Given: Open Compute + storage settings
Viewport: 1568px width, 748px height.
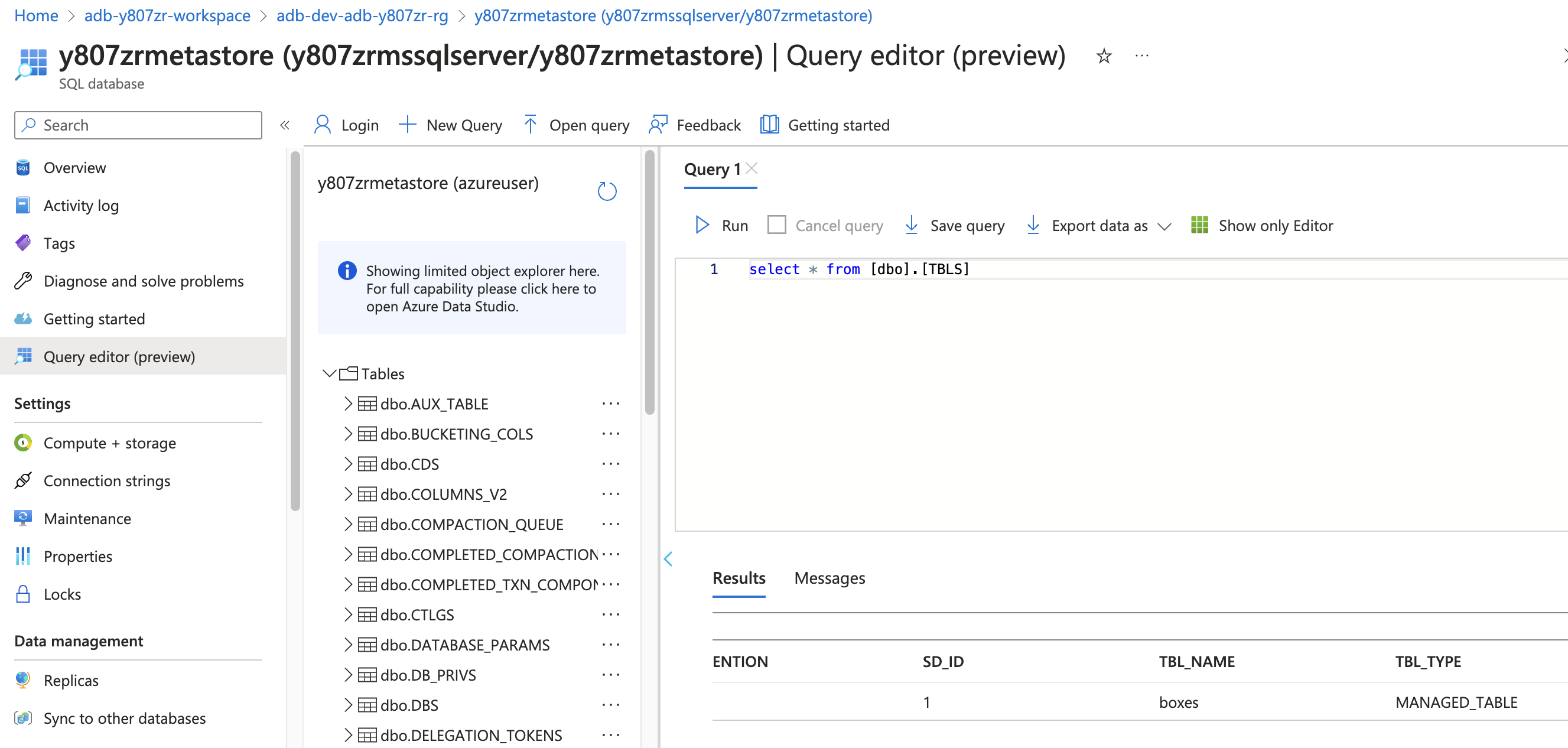Looking at the screenshot, I should coord(109,443).
